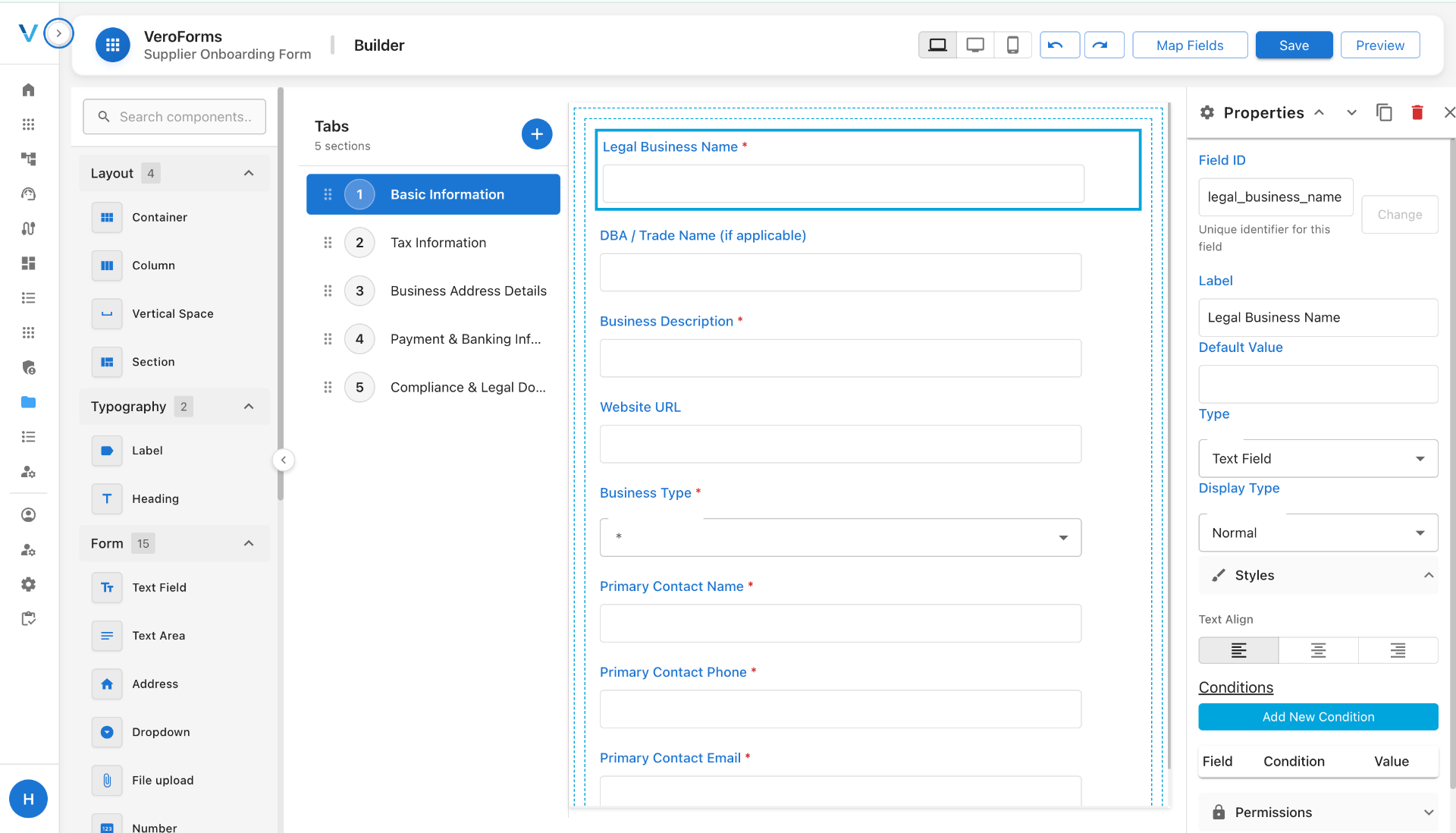Set text align to center

(x=1318, y=650)
